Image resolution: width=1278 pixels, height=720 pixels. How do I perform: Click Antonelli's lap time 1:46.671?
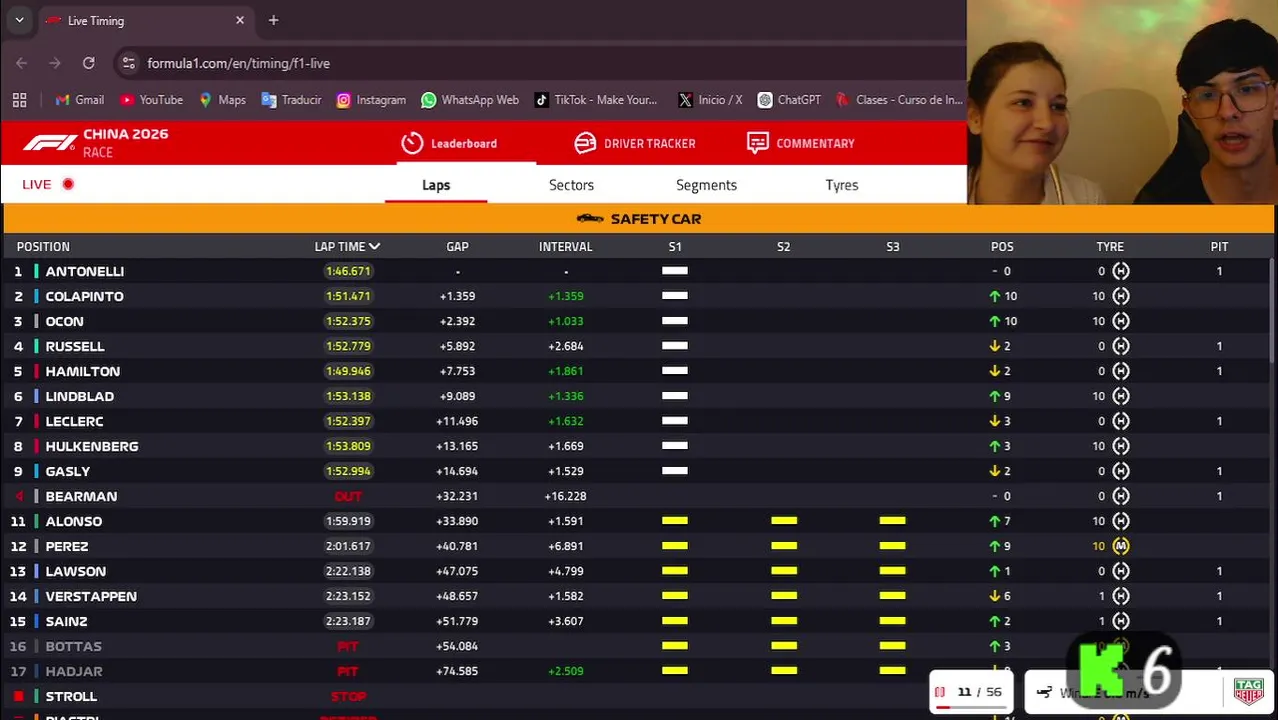348,271
